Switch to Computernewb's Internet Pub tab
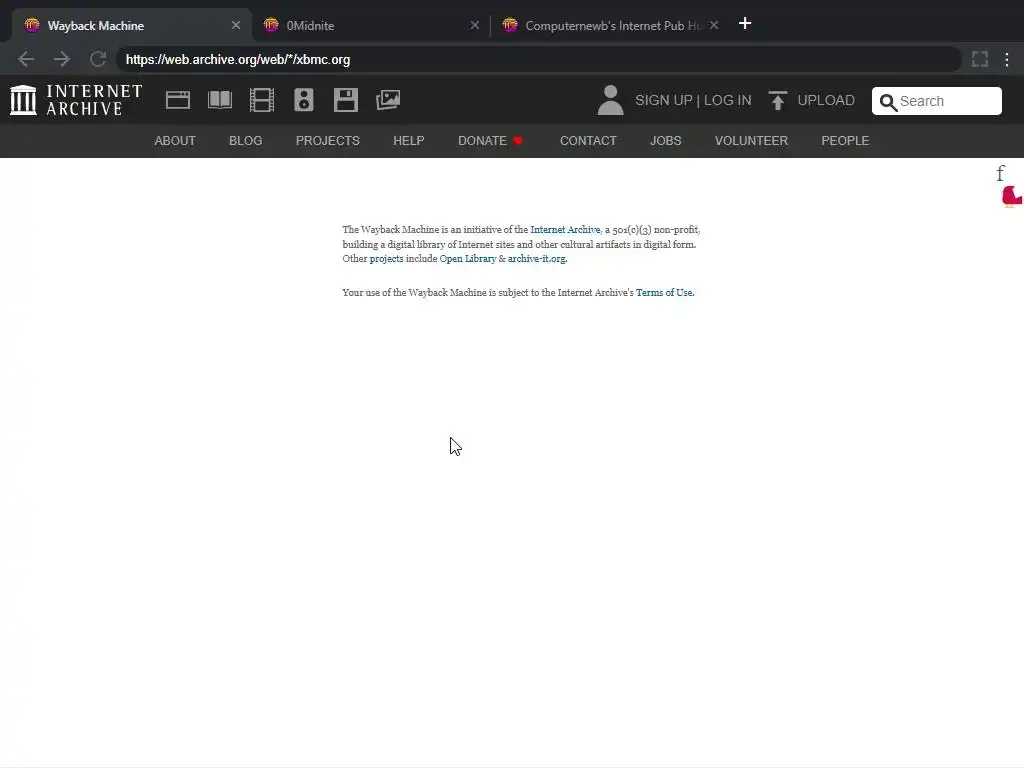The width and height of the screenshot is (1024, 768). coord(611,25)
